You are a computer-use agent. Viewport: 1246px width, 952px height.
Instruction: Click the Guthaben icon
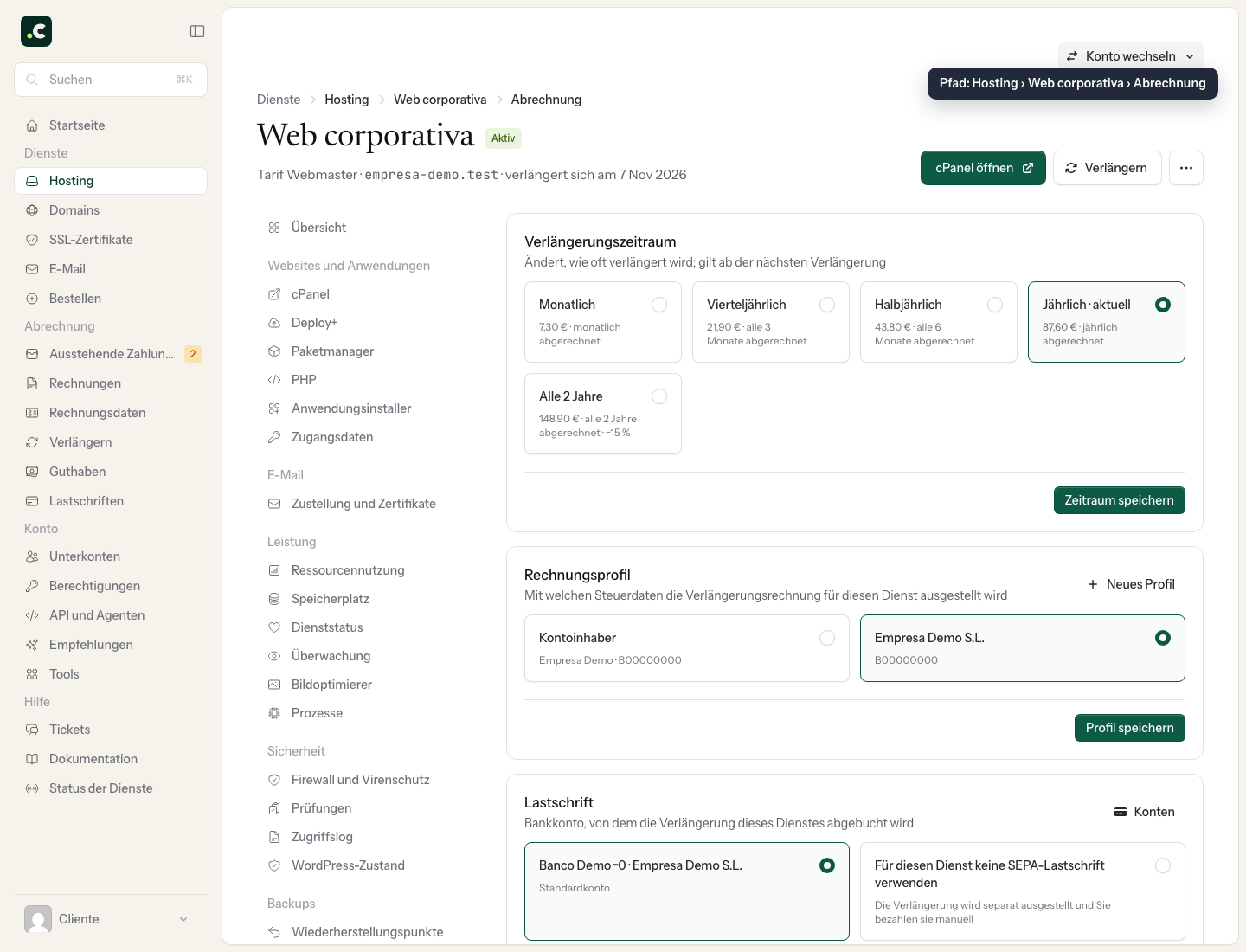(x=32, y=472)
